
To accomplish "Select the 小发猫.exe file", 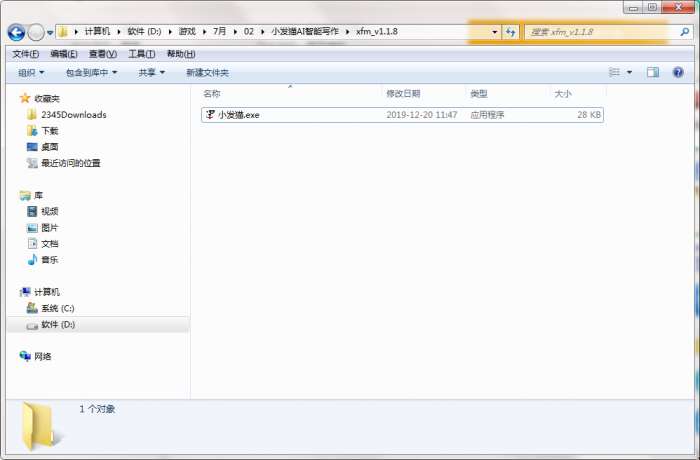I will [x=402, y=115].
